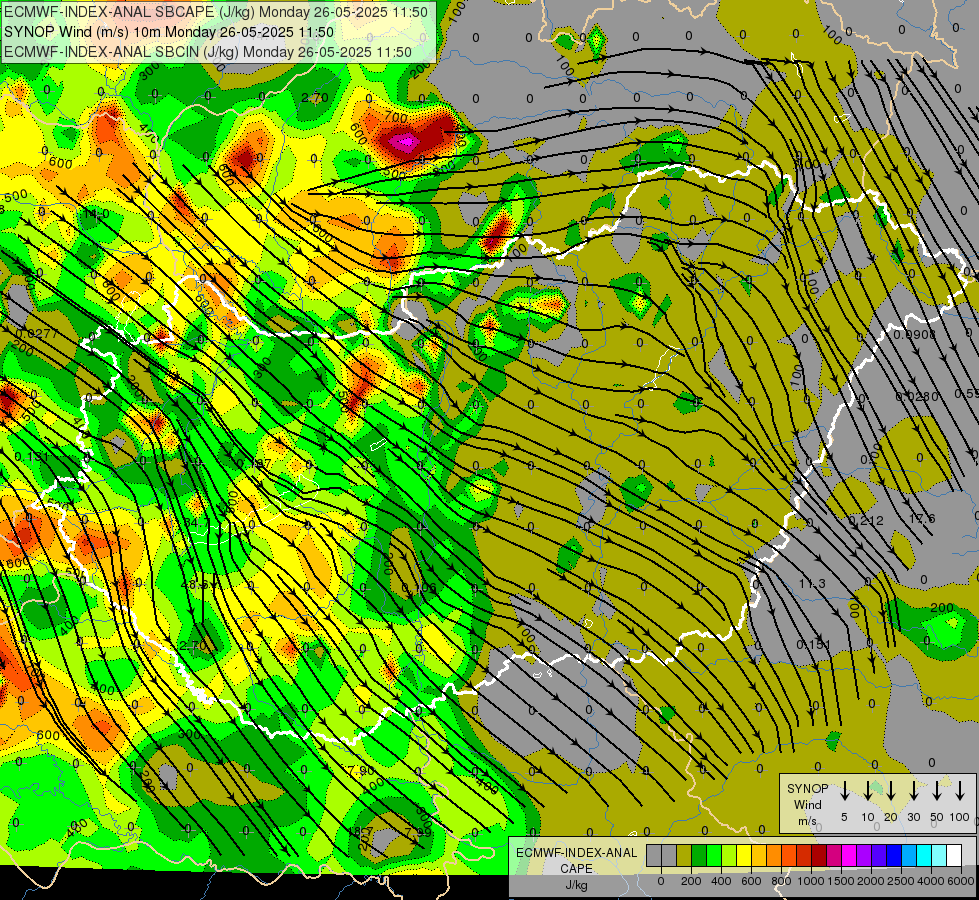Pick the olive swatch in the CAPE legend
The height and width of the screenshot is (900, 979).
tap(684, 855)
